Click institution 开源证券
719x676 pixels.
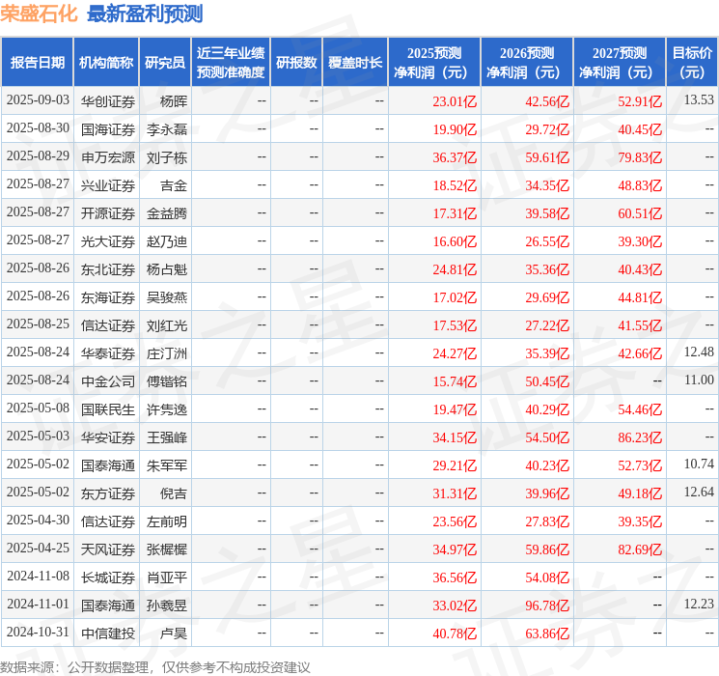(x=108, y=213)
